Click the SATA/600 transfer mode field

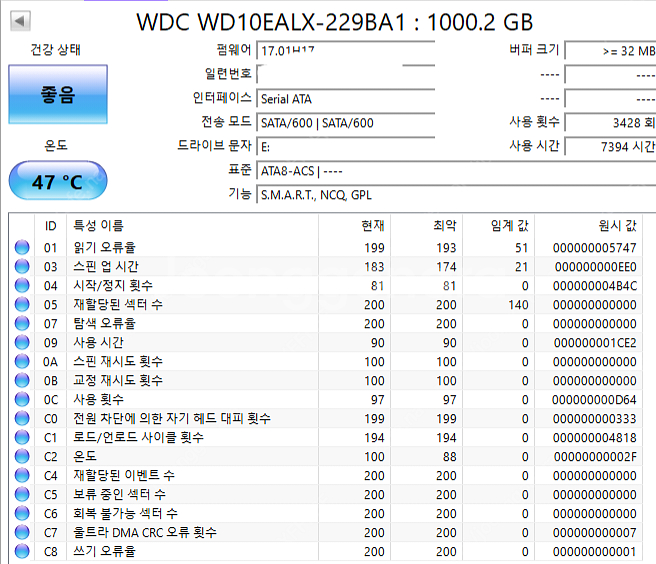(x=346, y=123)
